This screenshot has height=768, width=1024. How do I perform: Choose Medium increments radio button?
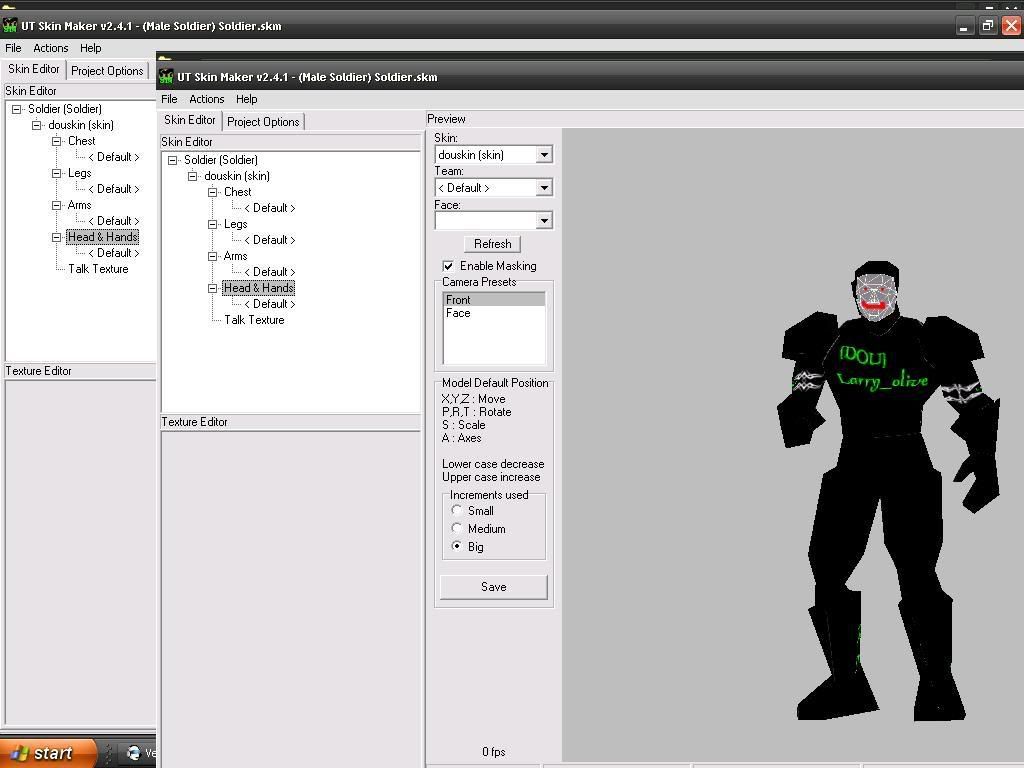[x=456, y=528]
